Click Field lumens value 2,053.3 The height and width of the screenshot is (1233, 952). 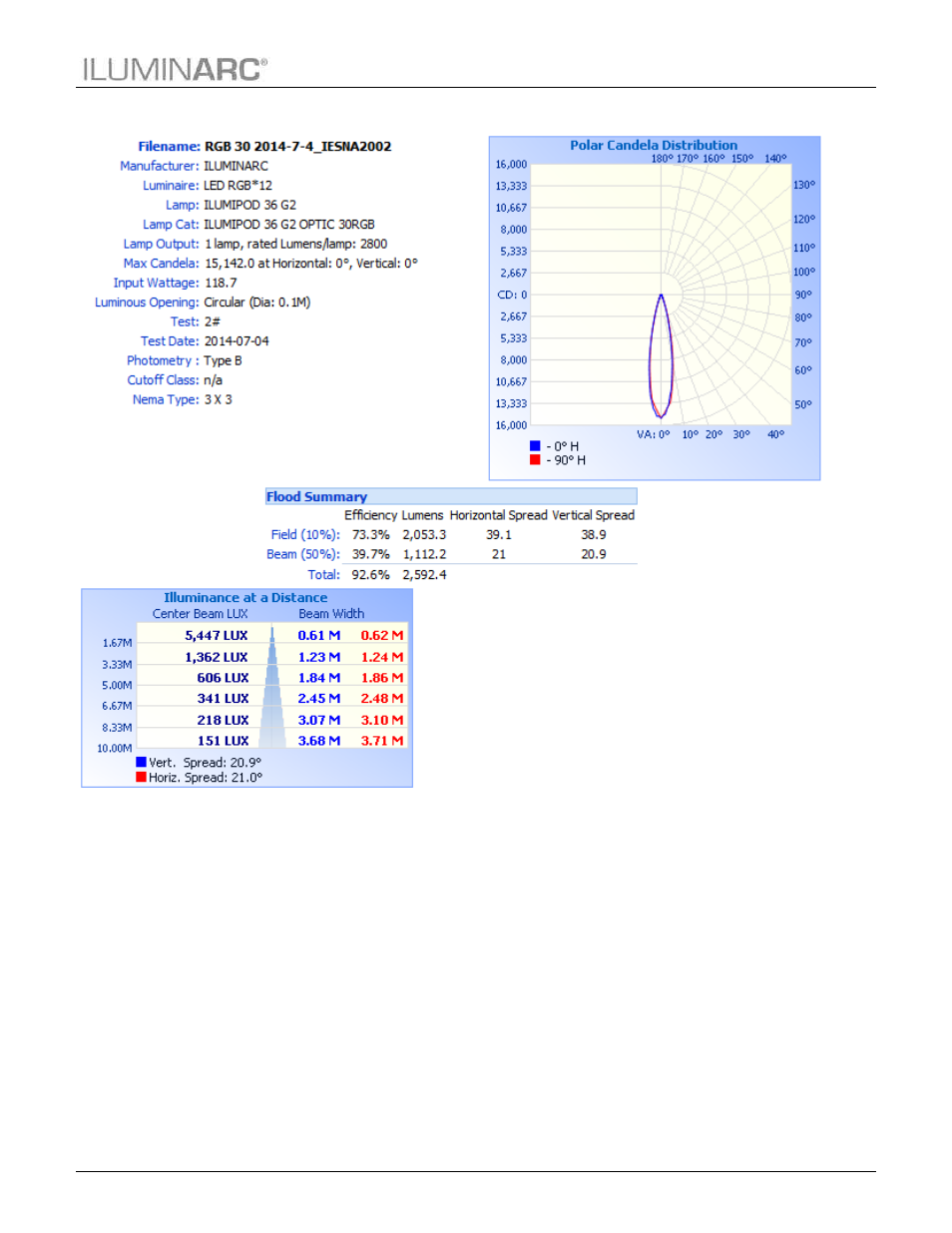pos(424,535)
